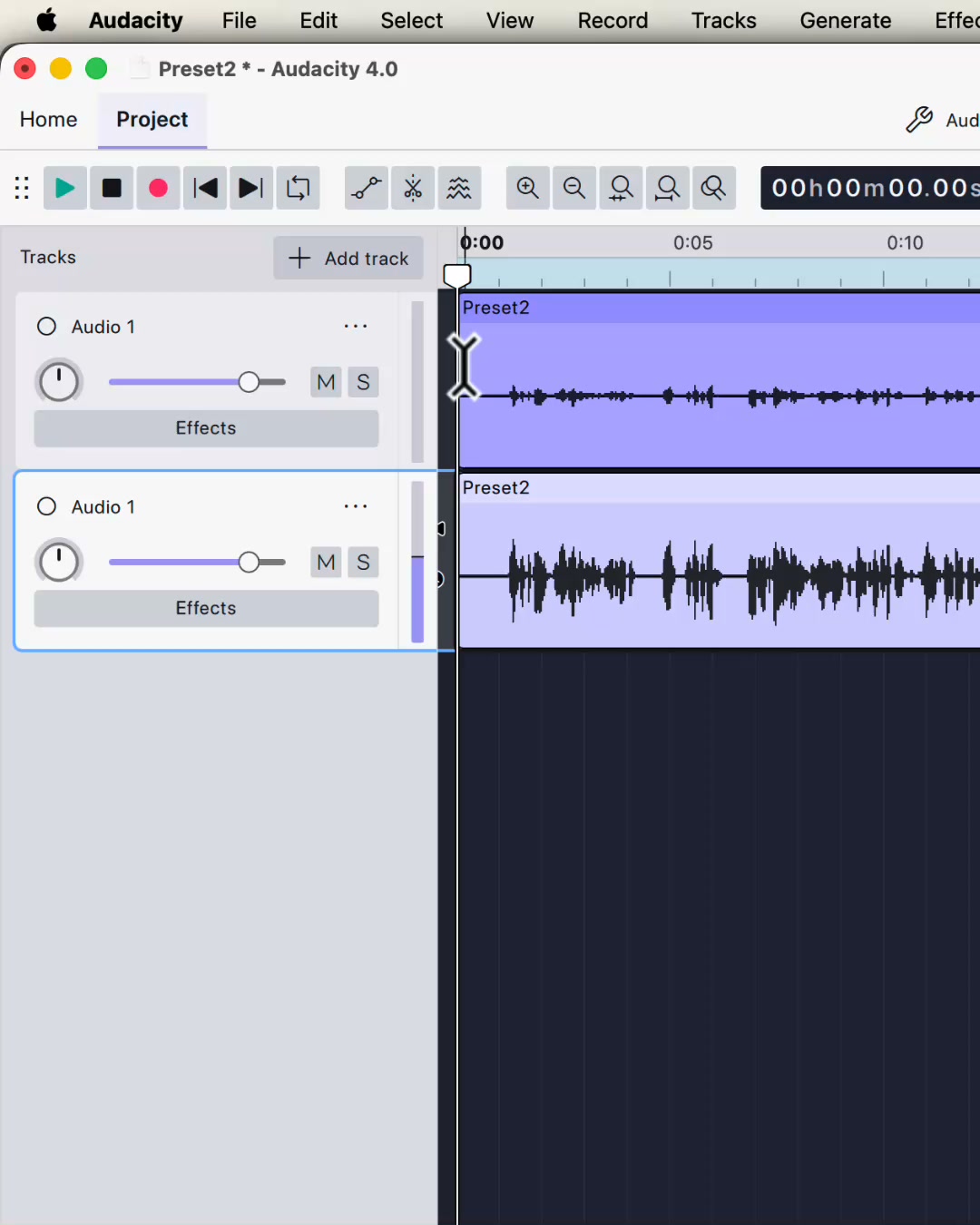Screen dimensions: 980x1225
Task: Click the first track's pan knob
Action: 59,382
